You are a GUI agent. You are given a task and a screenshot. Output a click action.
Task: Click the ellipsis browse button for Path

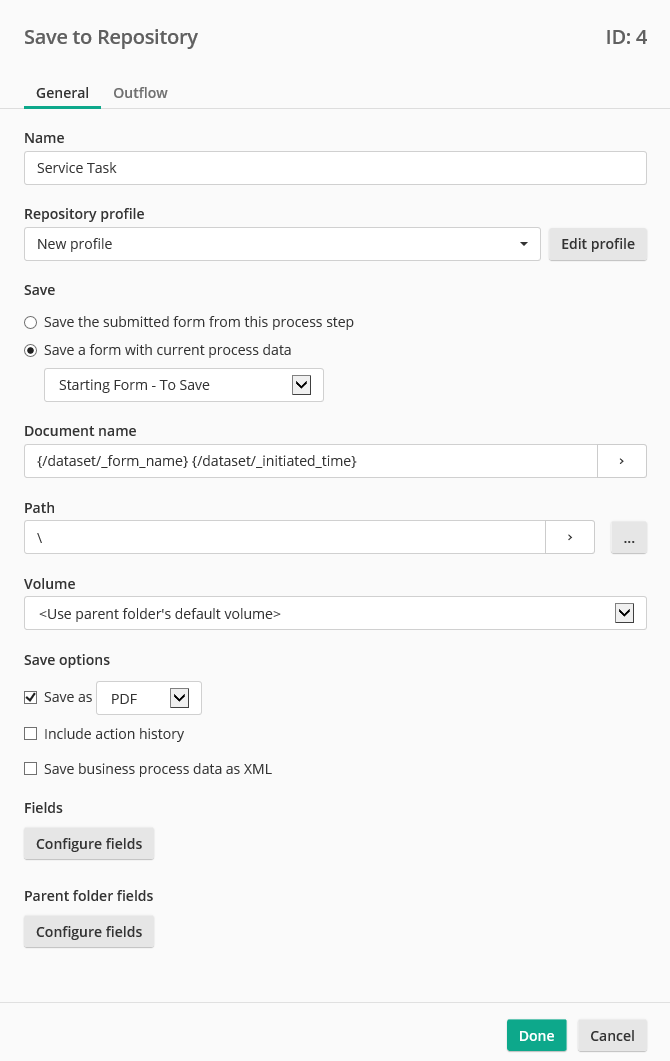pyautogui.click(x=628, y=537)
